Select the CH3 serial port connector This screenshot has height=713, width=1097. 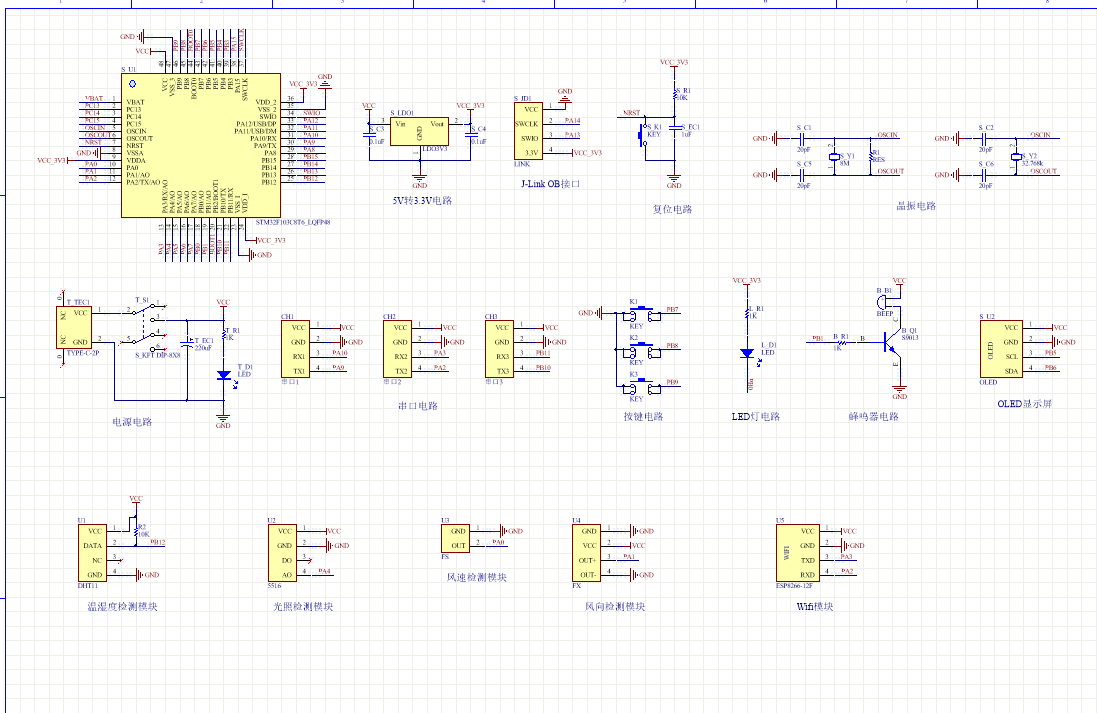pos(499,348)
